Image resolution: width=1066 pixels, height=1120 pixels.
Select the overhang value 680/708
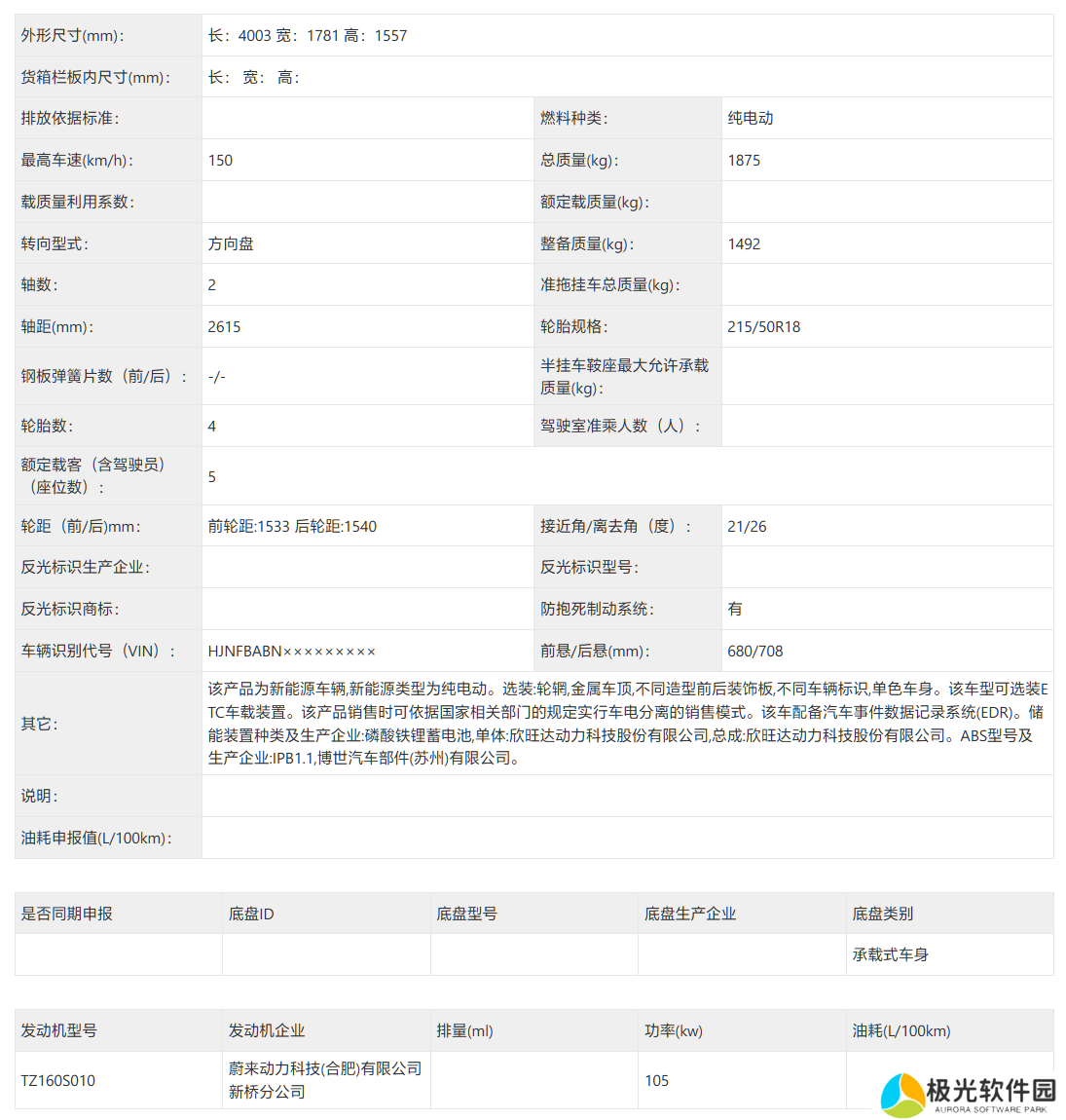(x=754, y=652)
